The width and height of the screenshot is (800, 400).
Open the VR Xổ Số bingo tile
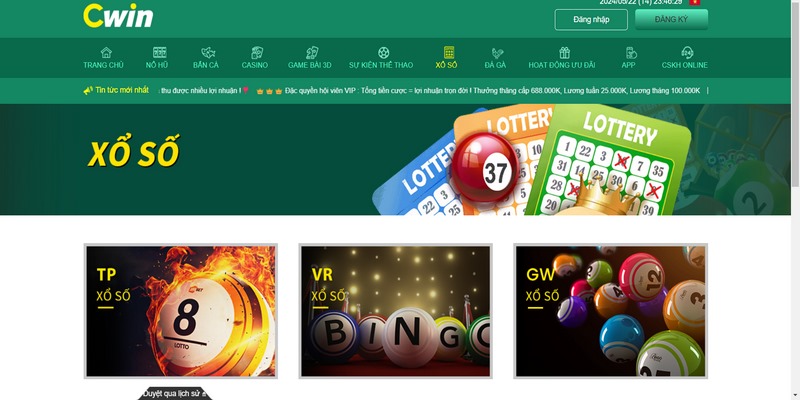395,311
